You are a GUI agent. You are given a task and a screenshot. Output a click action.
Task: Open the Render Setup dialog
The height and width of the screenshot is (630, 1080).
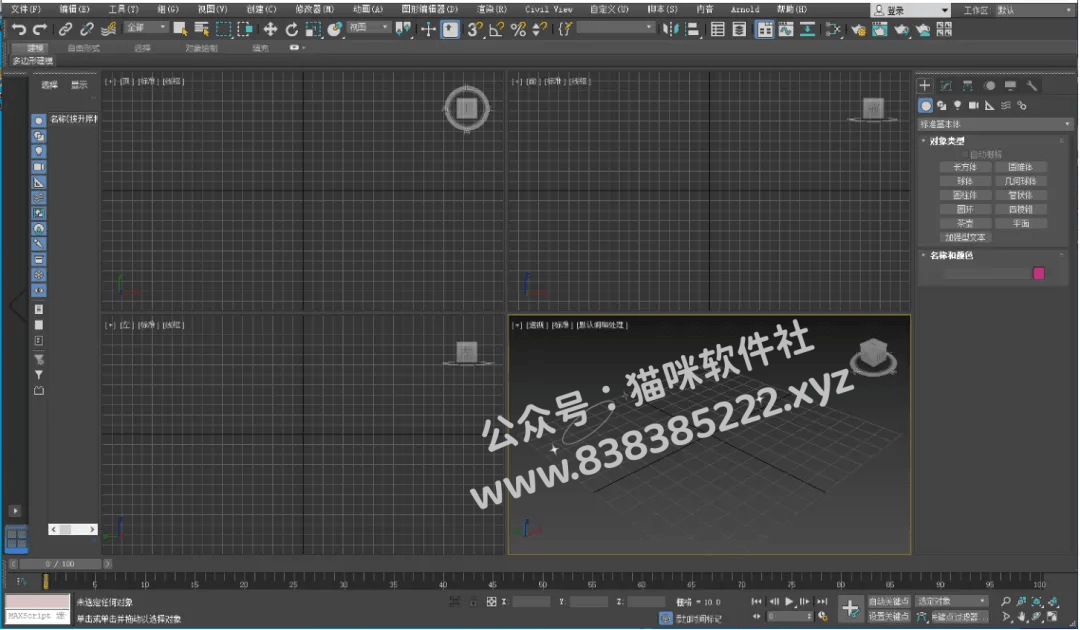tap(858, 29)
